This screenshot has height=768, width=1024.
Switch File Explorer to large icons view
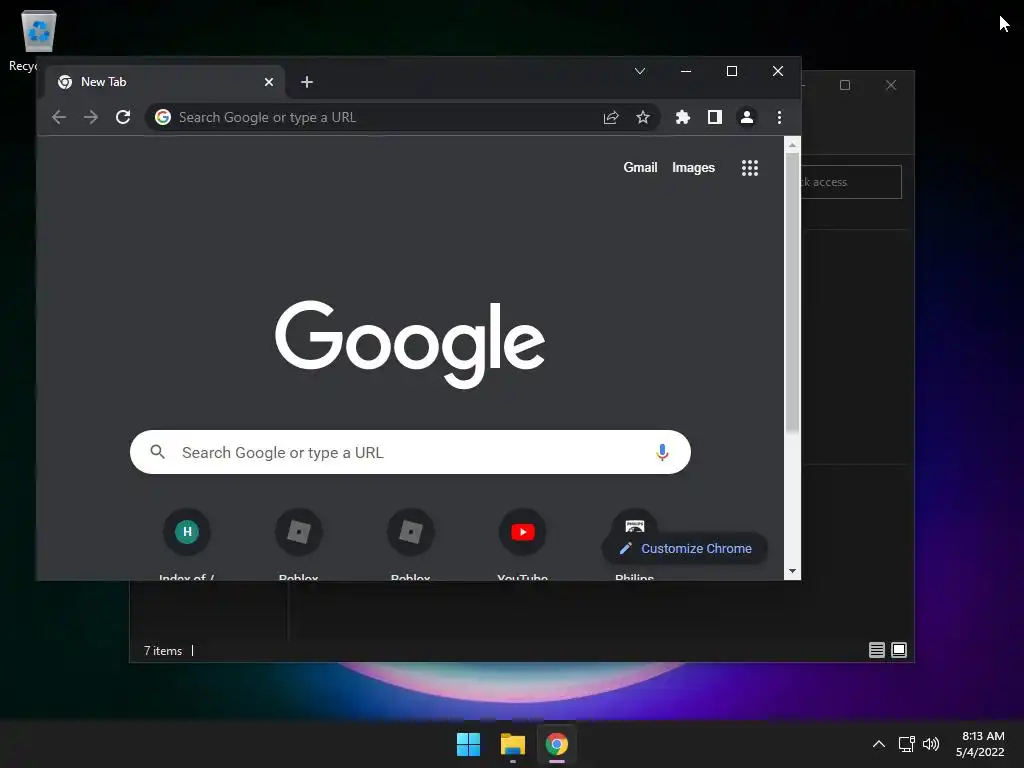[x=899, y=650]
